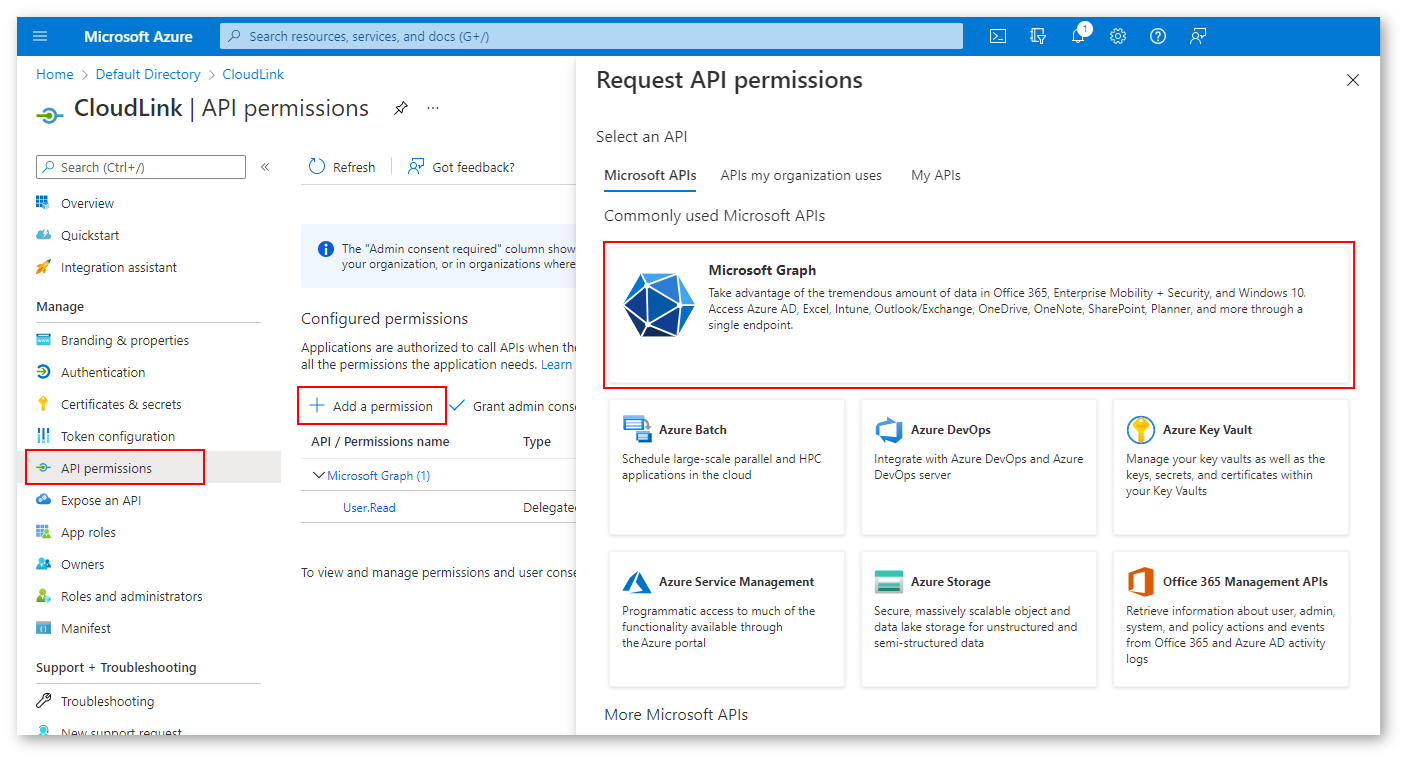Pin CloudLink blade with the pin icon
The height and width of the screenshot is (761, 1406).
[401, 108]
